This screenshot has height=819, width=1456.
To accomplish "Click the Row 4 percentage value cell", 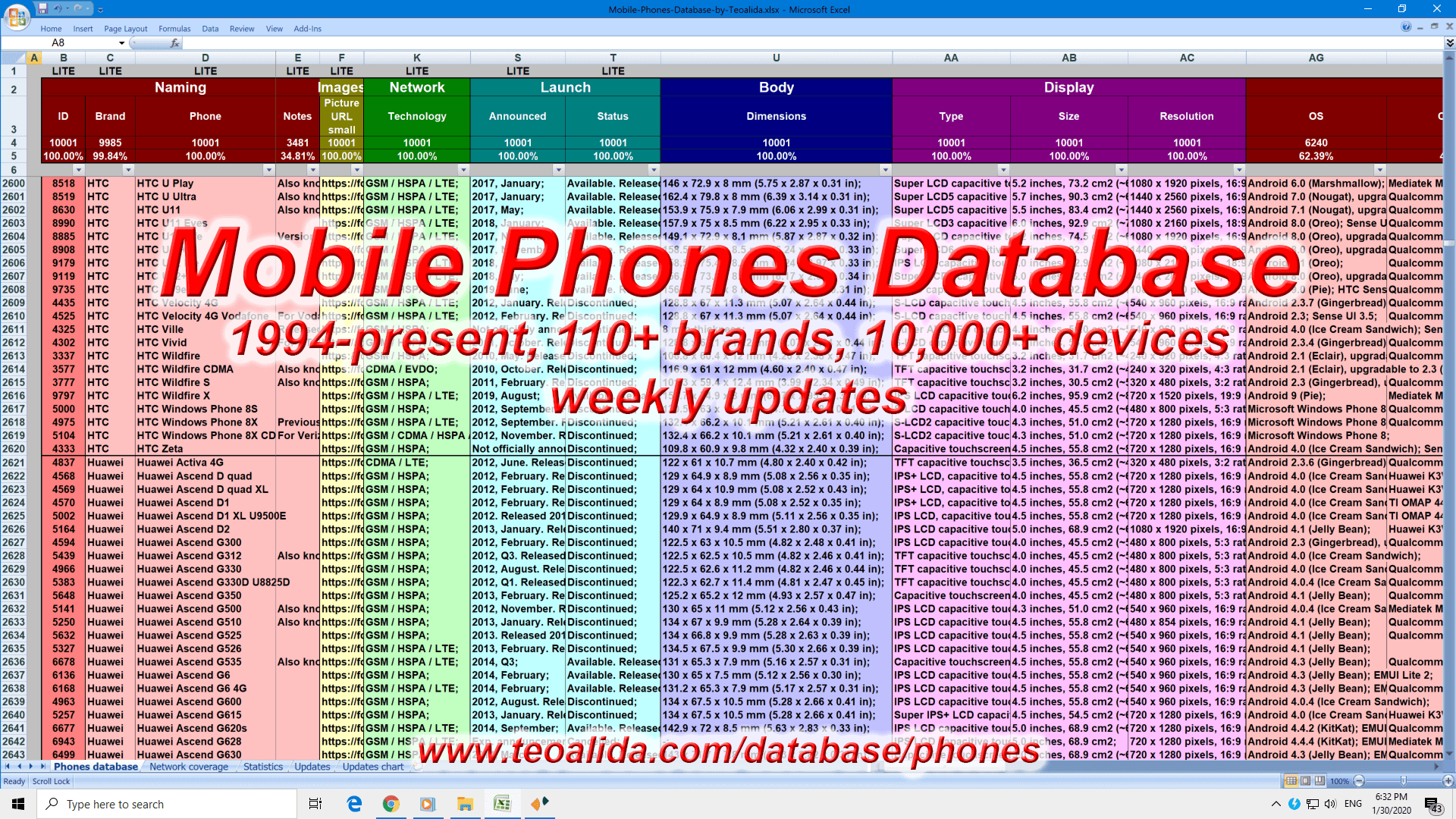I will [63, 156].
